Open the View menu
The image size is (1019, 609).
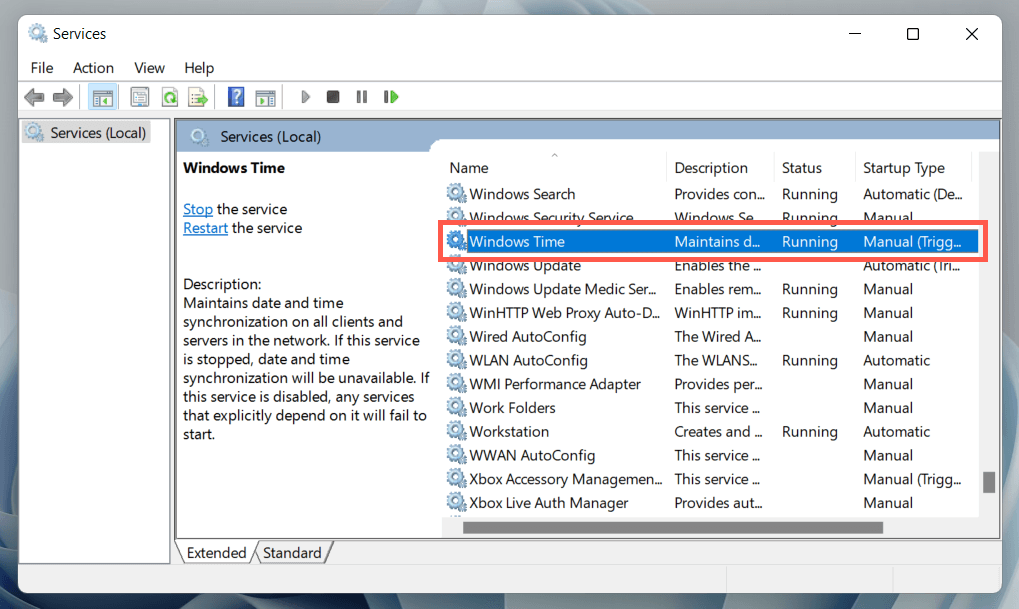pyautogui.click(x=149, y=68)
